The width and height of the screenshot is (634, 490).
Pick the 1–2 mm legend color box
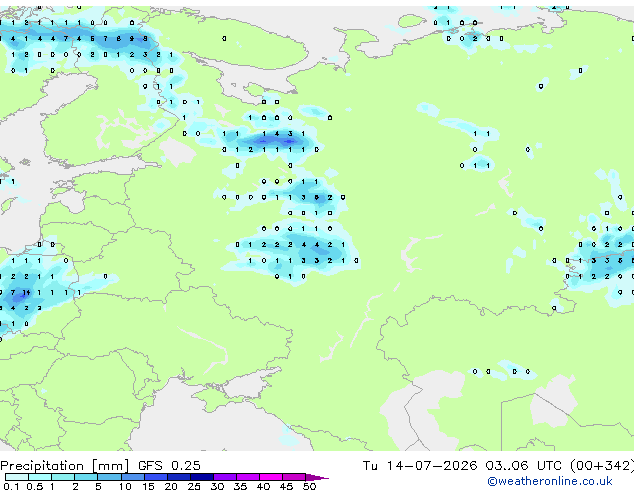[x=63, y=477]
